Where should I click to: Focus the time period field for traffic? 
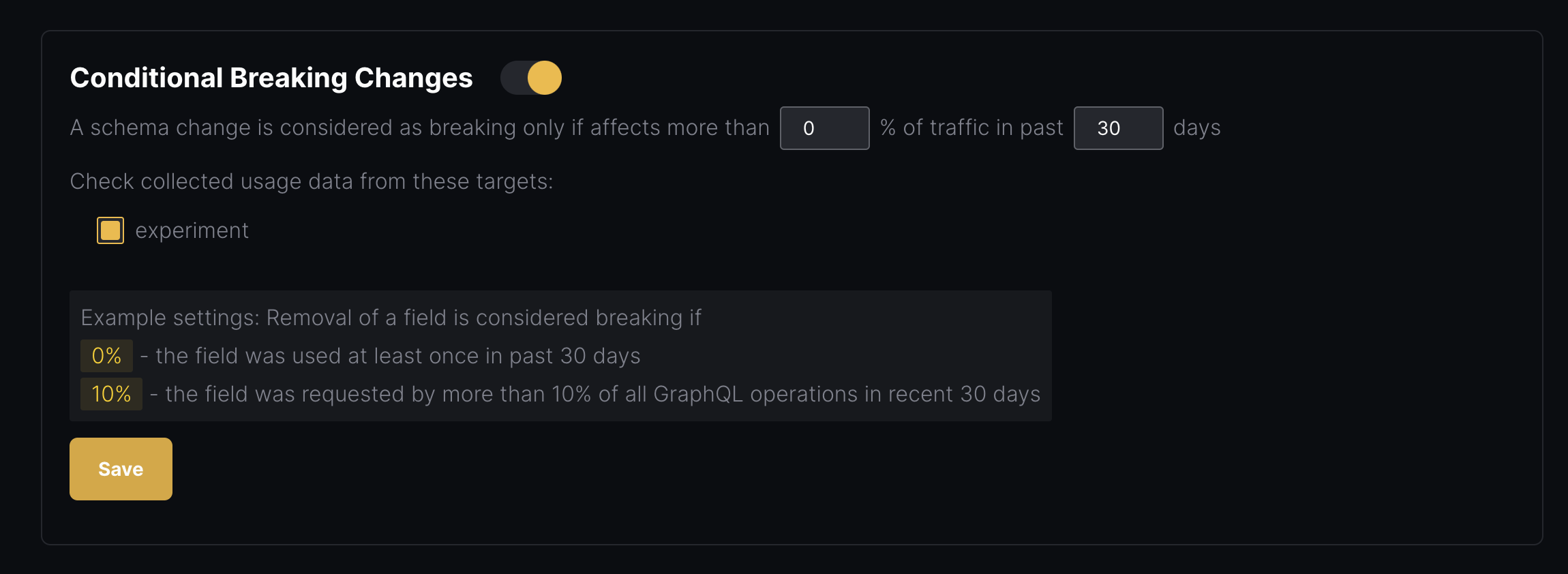[x=1117, y=127]
